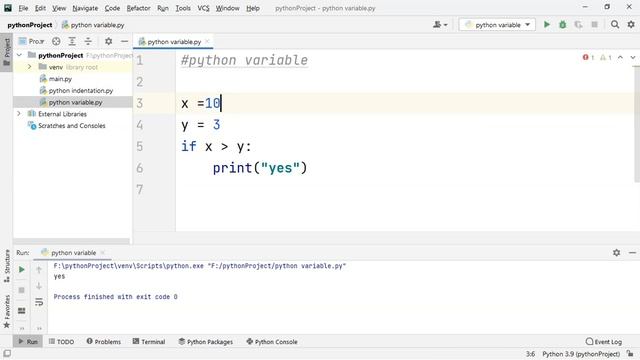The image size is (640, 360).
Task: Open the Terminal tool window
Action: click(x=149, y=342)
